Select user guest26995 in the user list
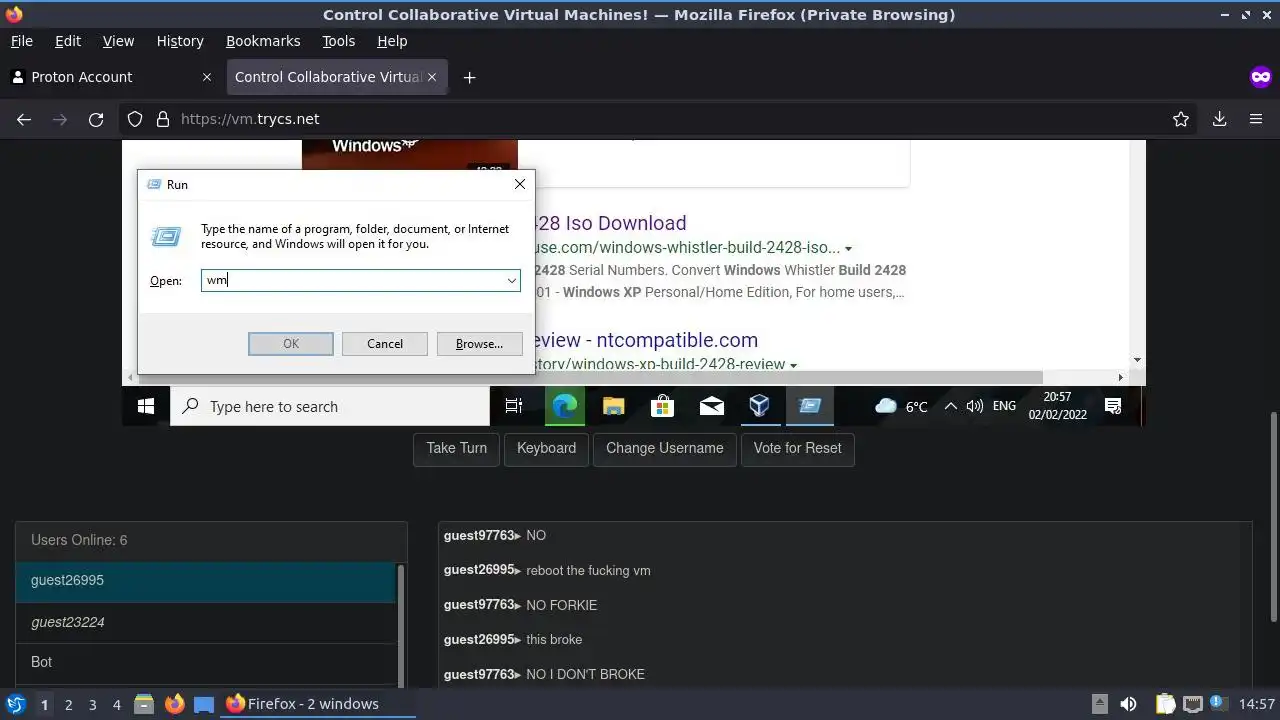The width and height of the screenshot is (1280, 720). pyautogui.click(x=206, y=581)
